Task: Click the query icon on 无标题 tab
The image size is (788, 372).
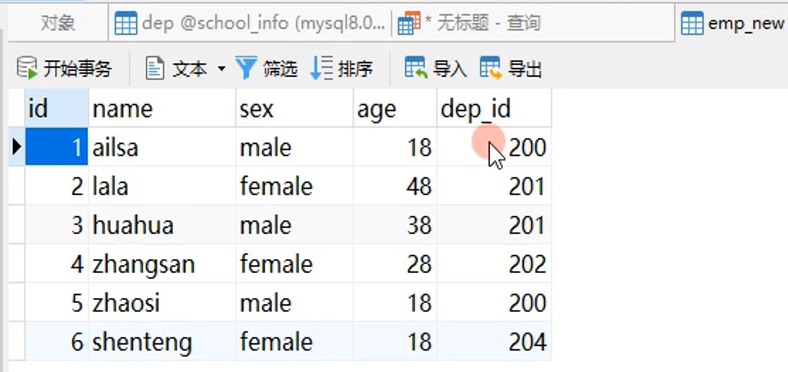Action: click(409, 23)
